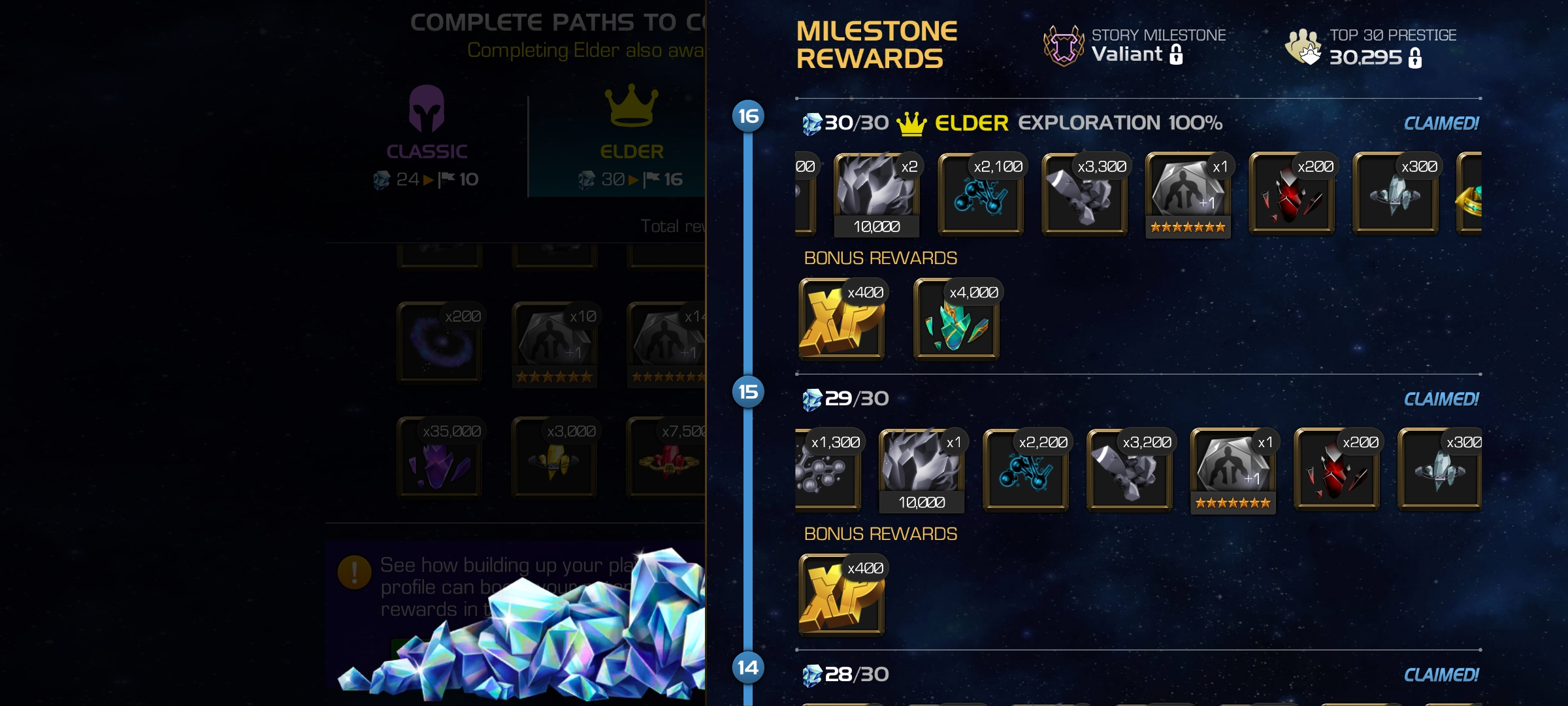This screenshot has height=706, width=1568.
Task: Tap the x300 silver crystal reward in milestone 16
Action: (1396, 193)
